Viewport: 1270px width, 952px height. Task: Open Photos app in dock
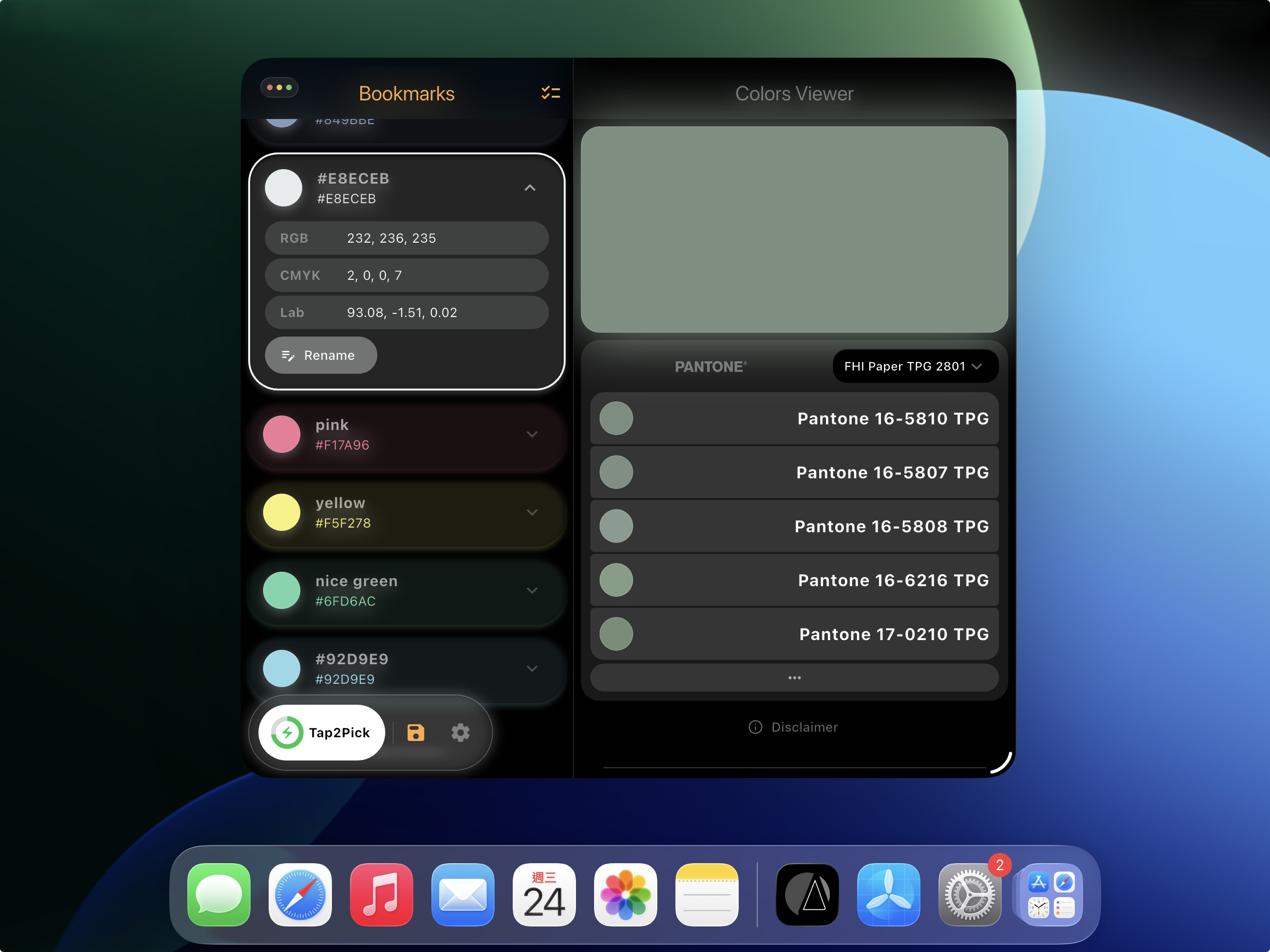(626, 894)
